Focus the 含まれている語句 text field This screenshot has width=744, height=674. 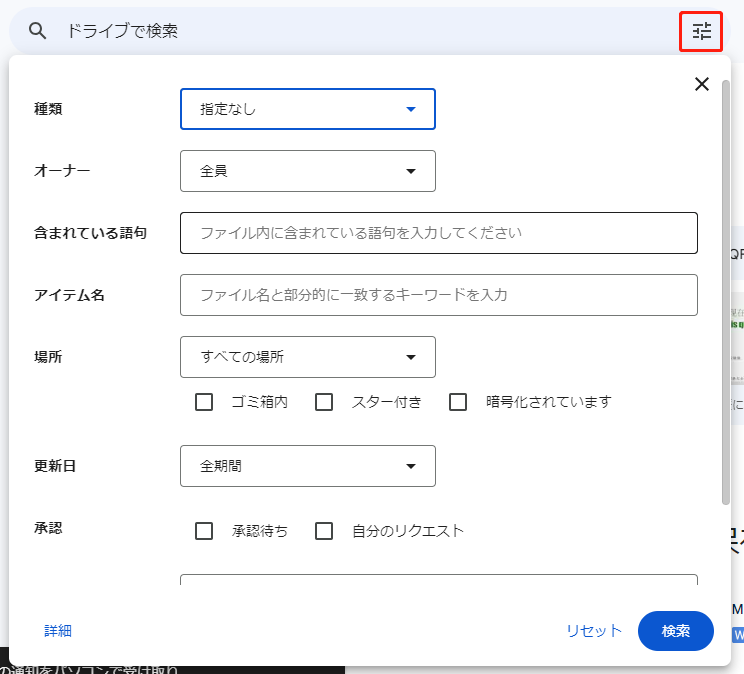tap(438, 233)
